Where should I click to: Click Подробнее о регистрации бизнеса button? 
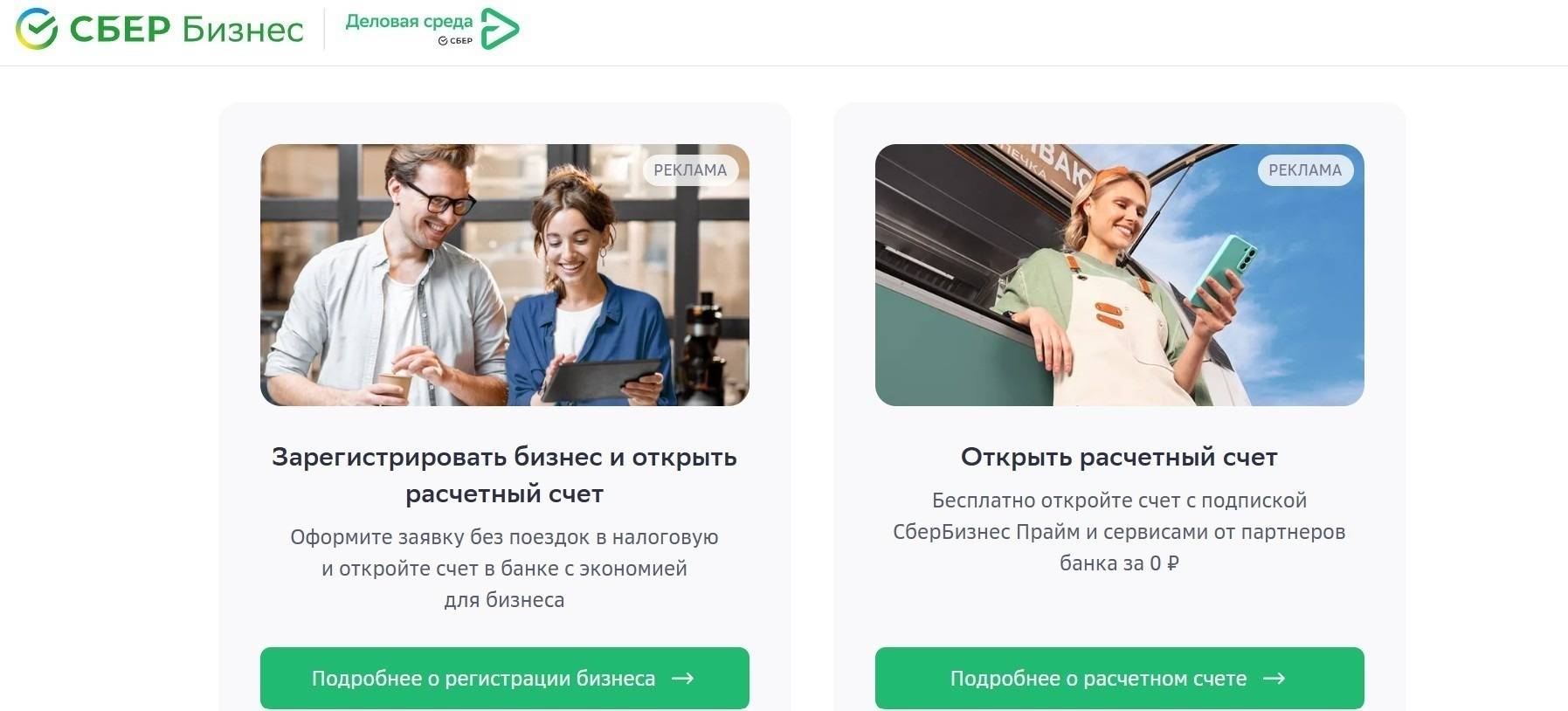click(x=505, y=678)
